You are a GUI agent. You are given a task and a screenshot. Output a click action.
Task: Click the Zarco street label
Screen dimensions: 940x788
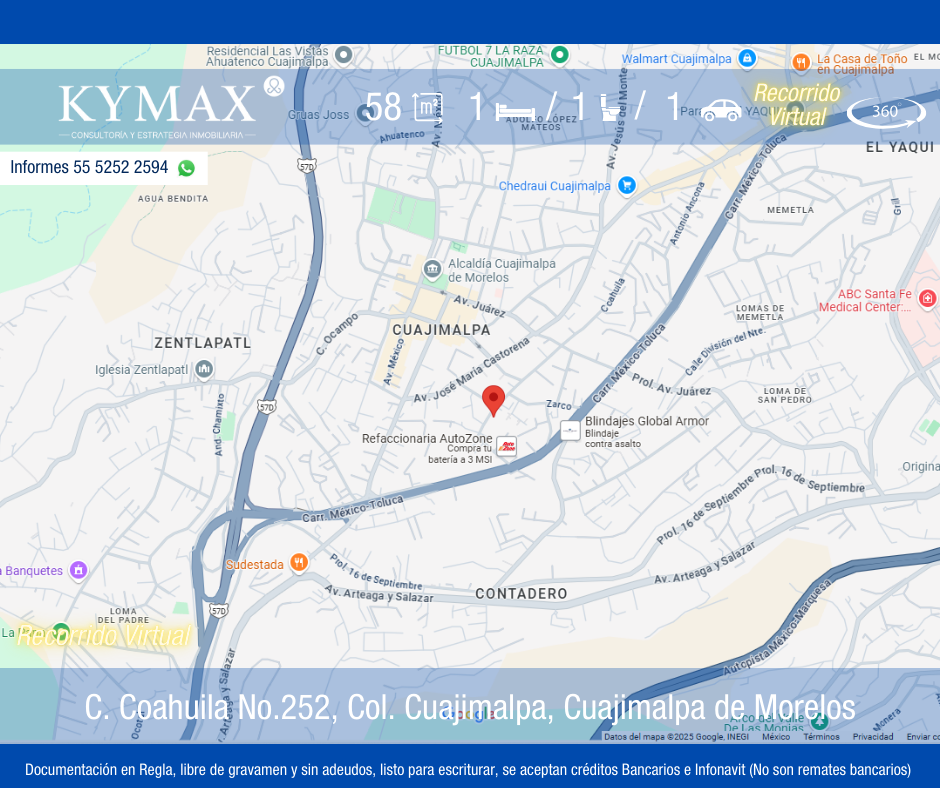coord(559,405)
